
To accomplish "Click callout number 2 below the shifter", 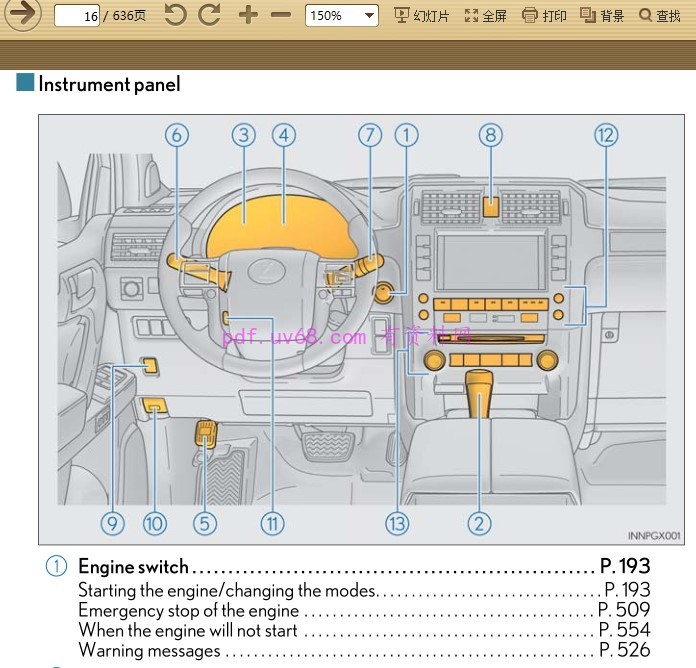I will click(479, 523).
